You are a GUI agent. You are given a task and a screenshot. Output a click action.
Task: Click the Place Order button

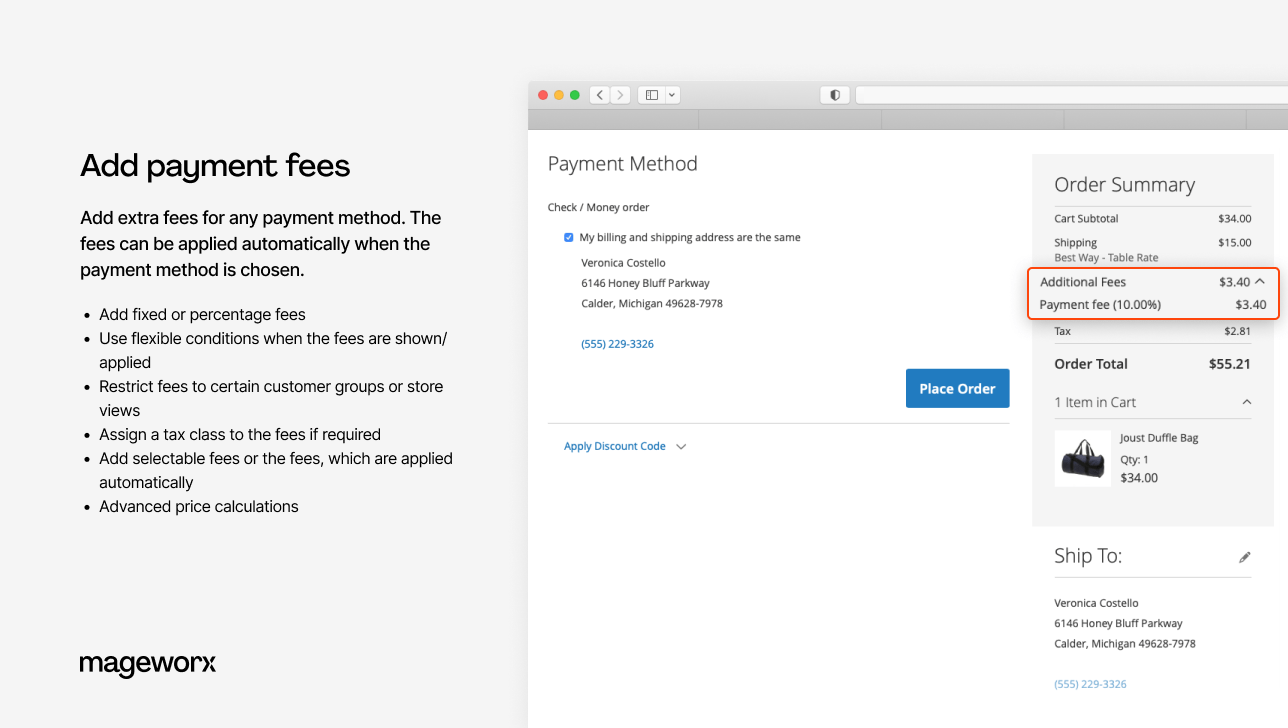click(x=957, y=388)
